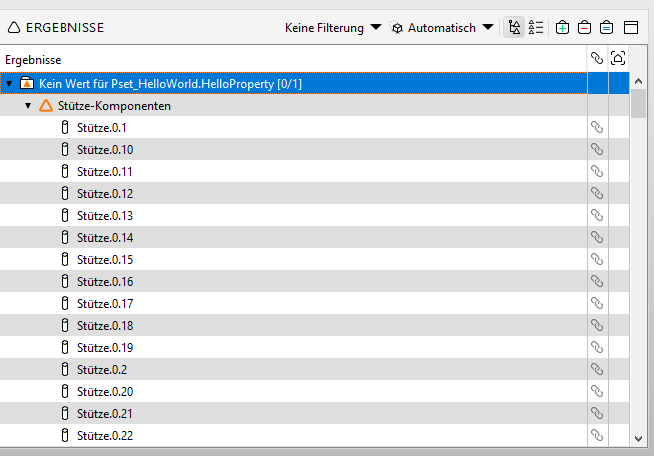Click the Ergebnisse column header
Image resolution: width=654 pixels, height=456 pixels.
pyautogui.click(x=293, y=60)
